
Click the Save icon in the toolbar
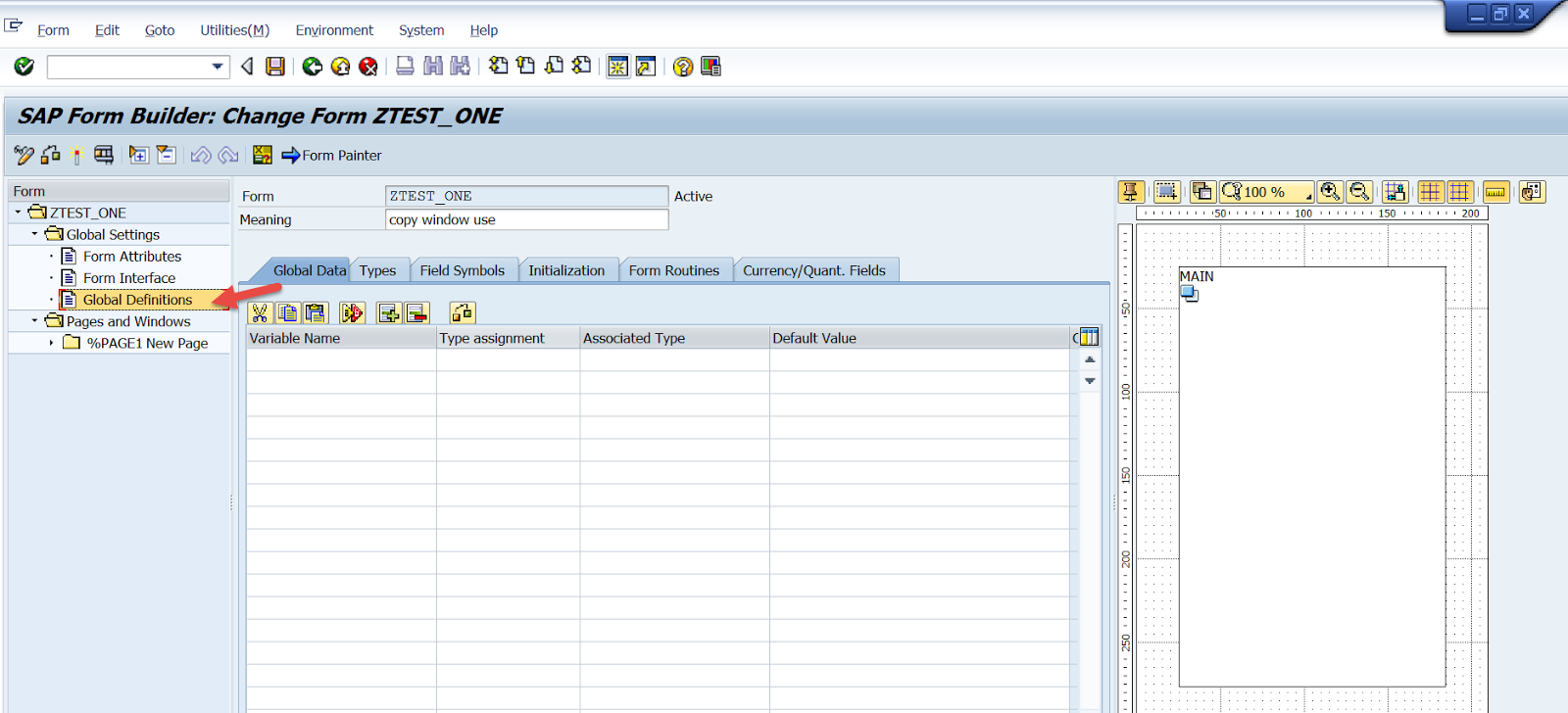(x=275, y=67)
